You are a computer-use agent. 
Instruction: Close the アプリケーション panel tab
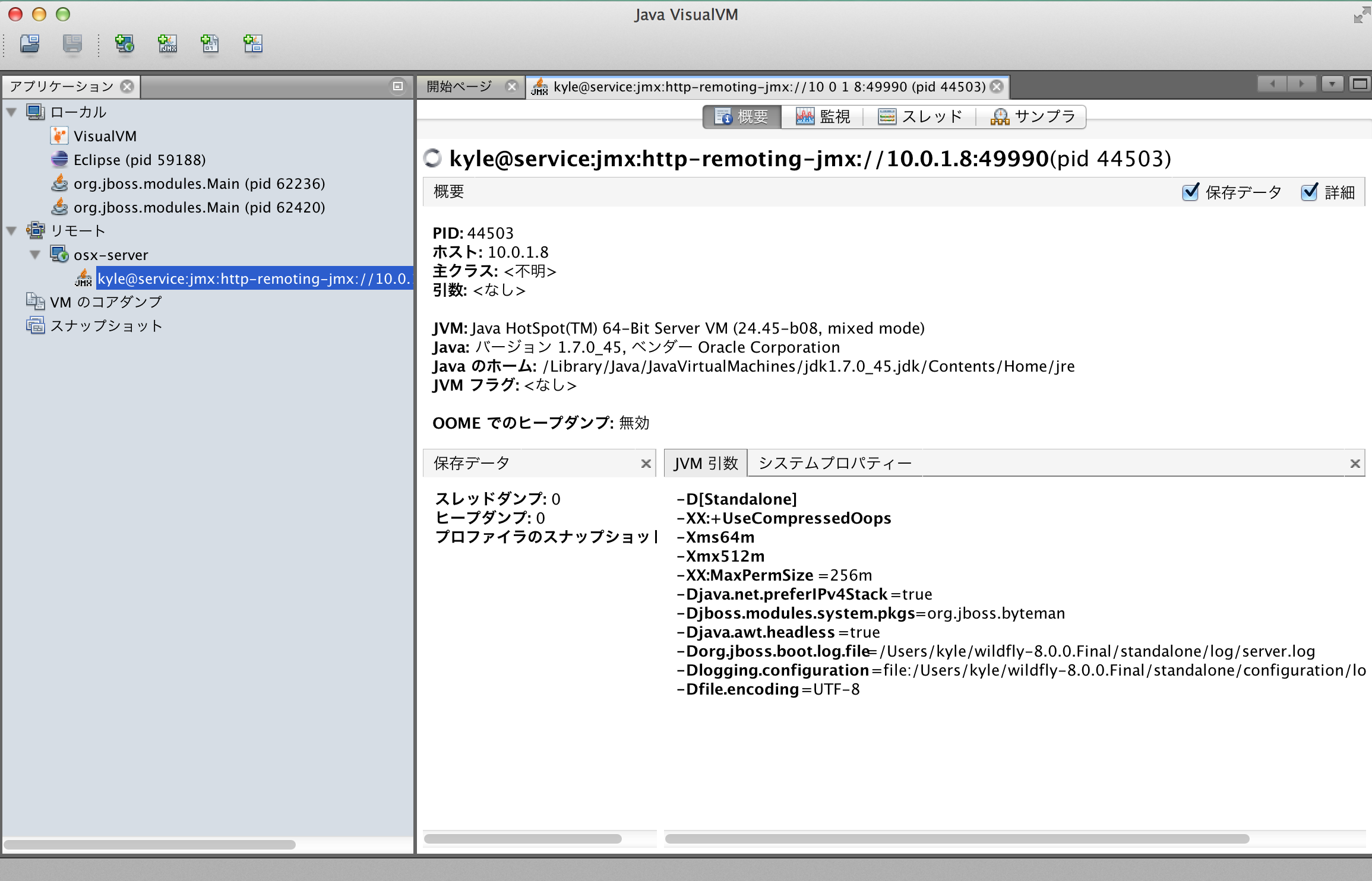point(127,87)
